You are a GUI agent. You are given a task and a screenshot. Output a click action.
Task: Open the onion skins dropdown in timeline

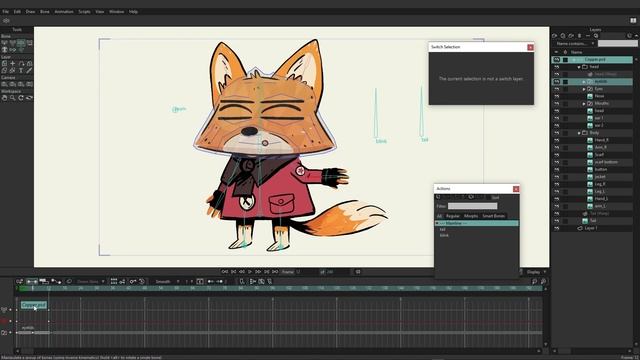click(90, 282)
